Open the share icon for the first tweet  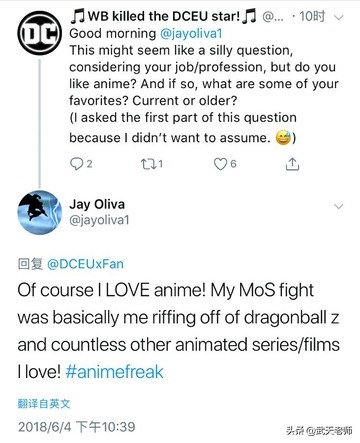pos(292,164)
